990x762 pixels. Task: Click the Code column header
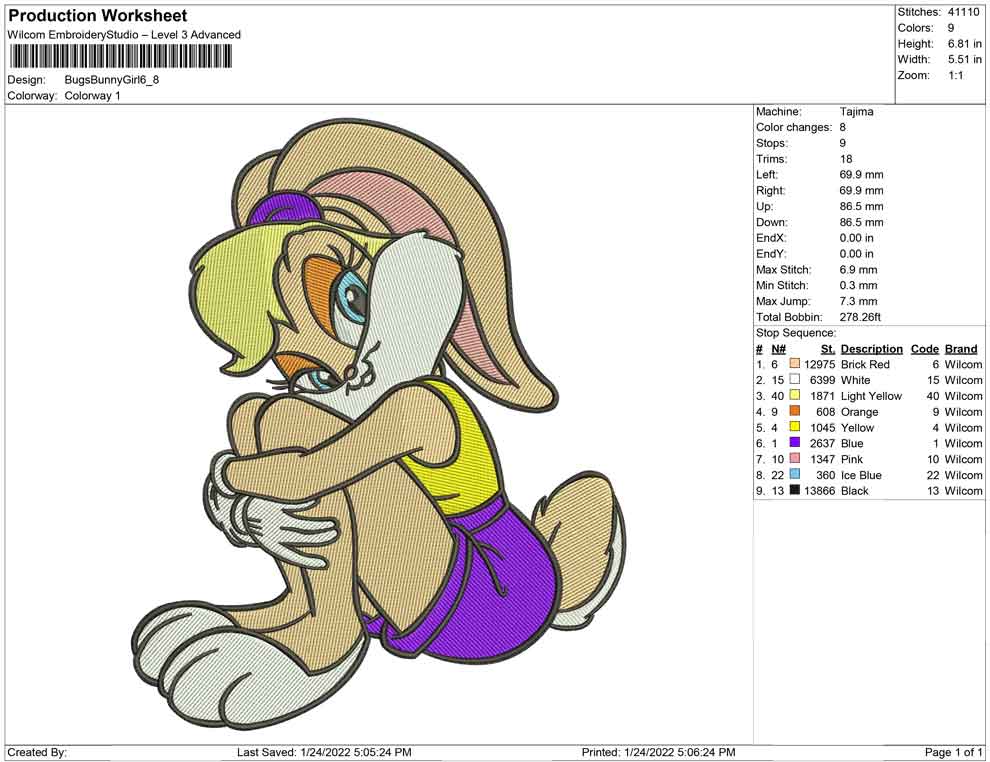tap(924, 349)
